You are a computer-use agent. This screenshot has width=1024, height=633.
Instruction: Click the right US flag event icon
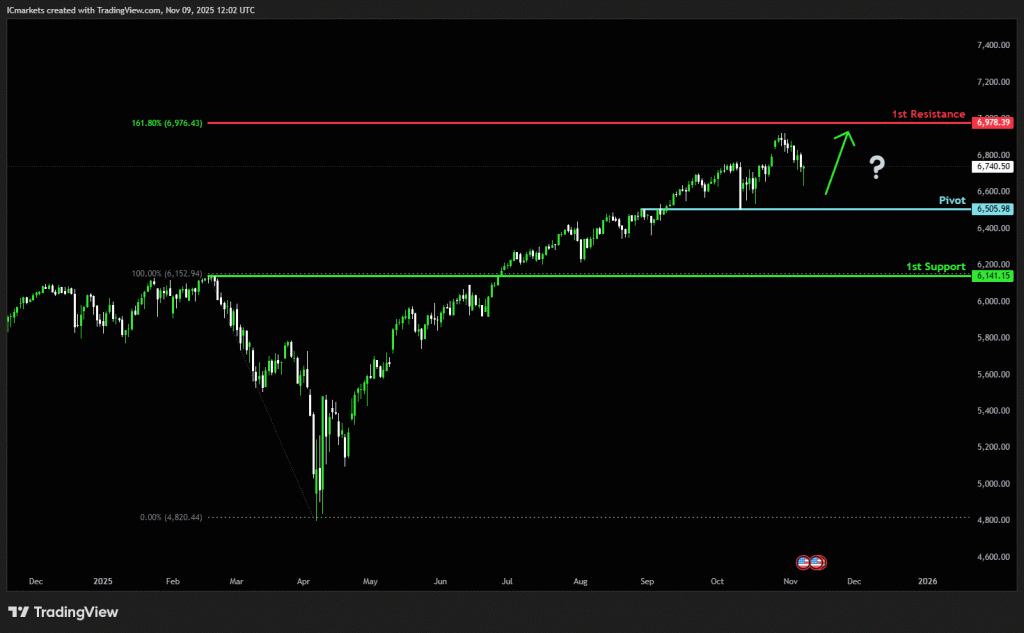[817, 562]
